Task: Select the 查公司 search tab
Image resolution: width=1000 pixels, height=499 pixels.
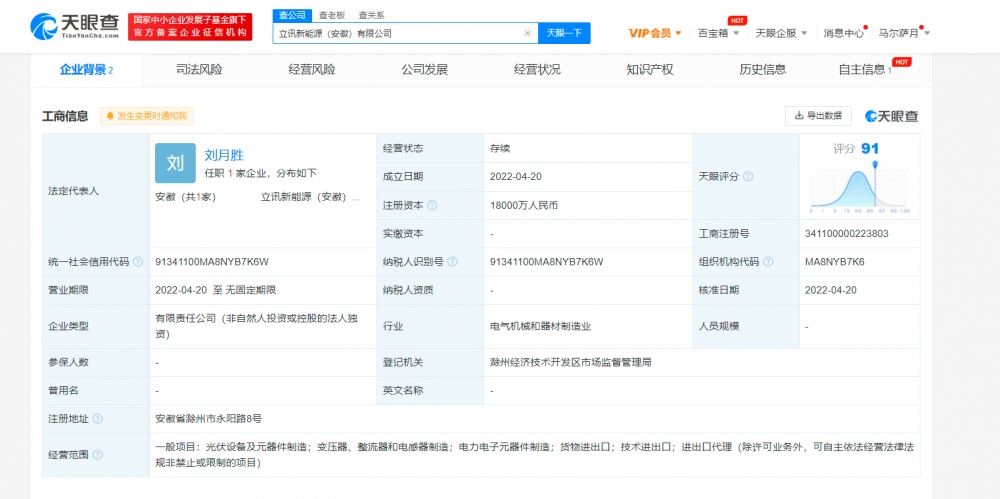Action: coord(293,15)
